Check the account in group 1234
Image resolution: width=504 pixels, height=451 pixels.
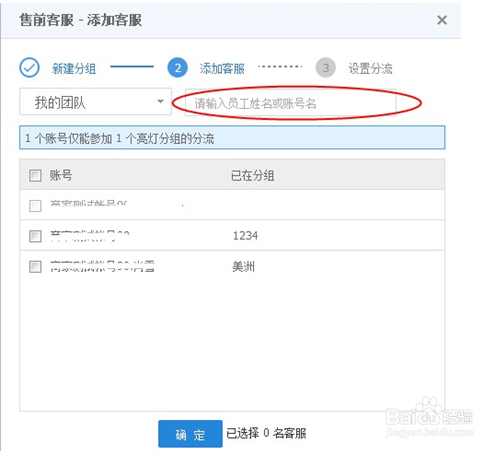click(35, 236)
